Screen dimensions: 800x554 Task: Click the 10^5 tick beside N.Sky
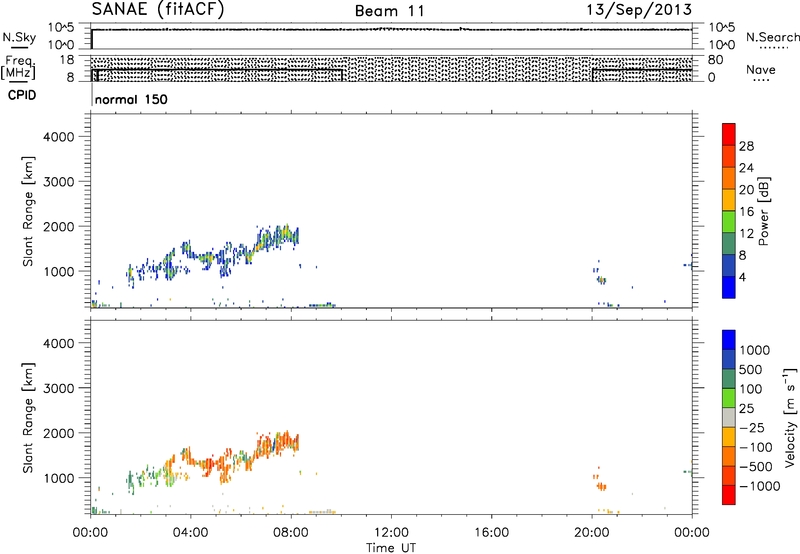pos(61,27)
